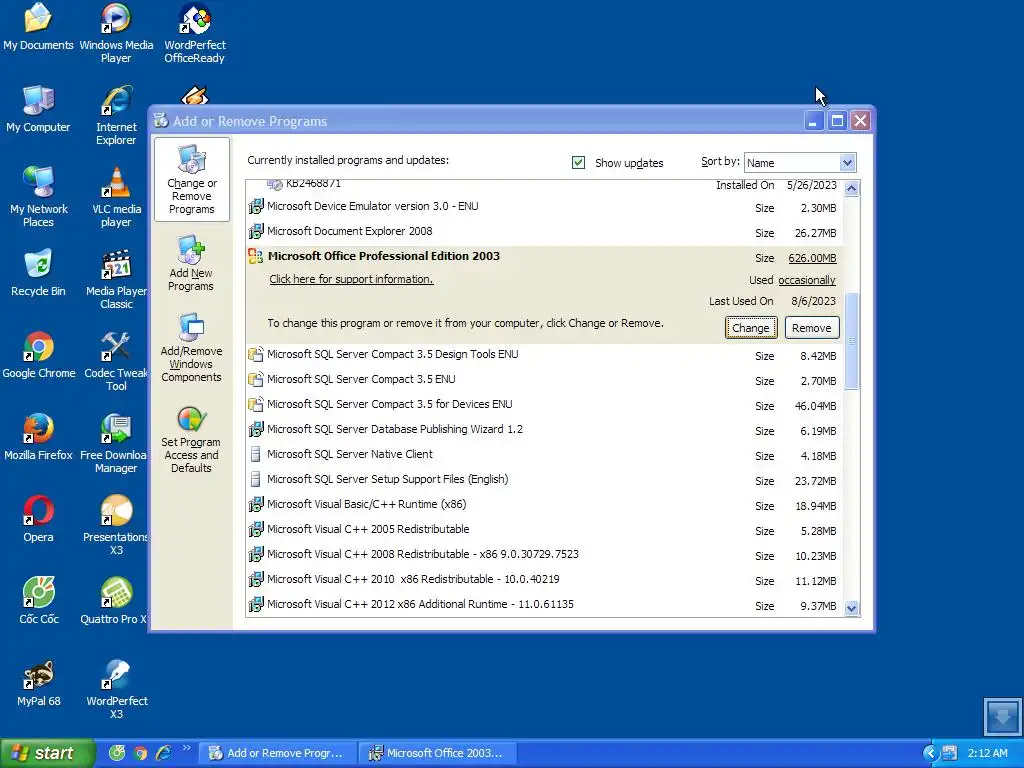This screenshot has width=1024, height=768.
Task: Open Free Download Manager desktop shortcut
Action: pos(115,443)
